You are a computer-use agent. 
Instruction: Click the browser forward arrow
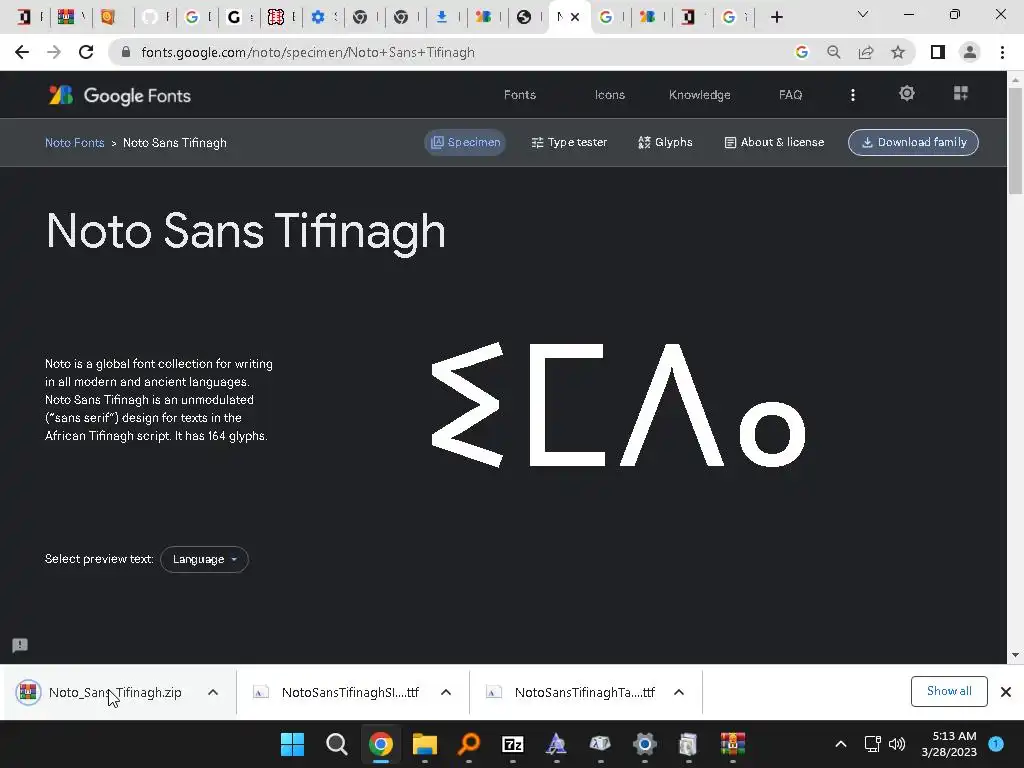tap(54, 52)
